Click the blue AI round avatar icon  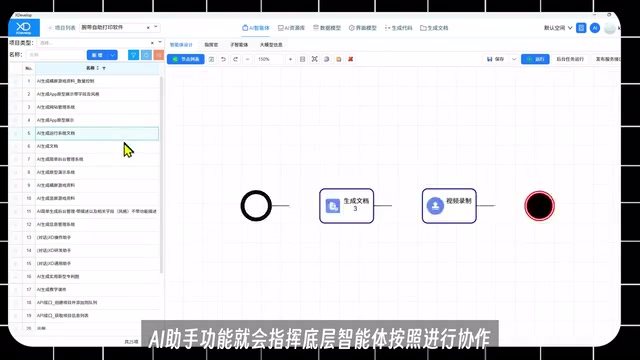pyautogui.click(x=595, y=28)
